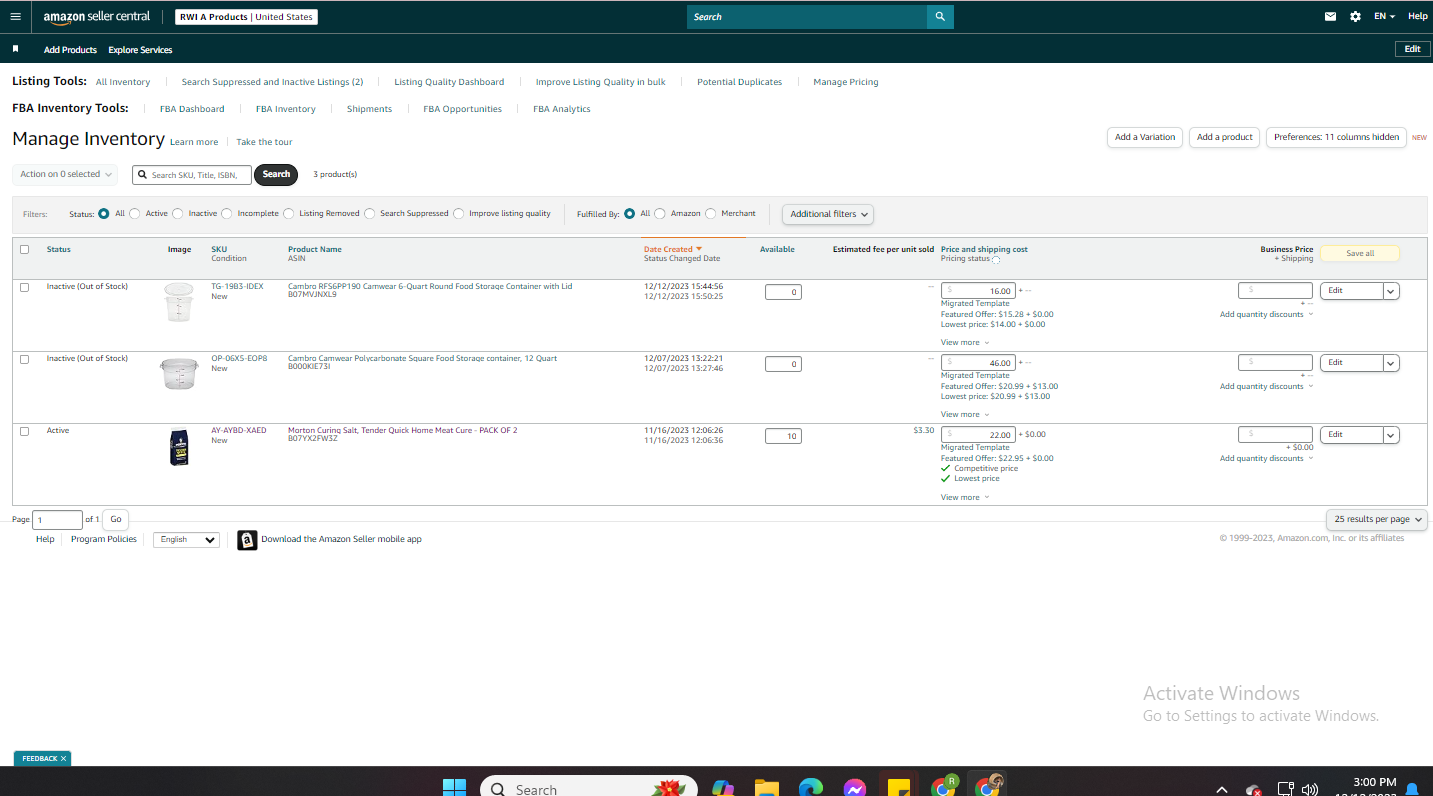The width and height of the screenshot is (1433, 796).
Task: Open Edit dropdown arrow for OP-06X5-EOP8 row
Action: [x=1391, y=363]
